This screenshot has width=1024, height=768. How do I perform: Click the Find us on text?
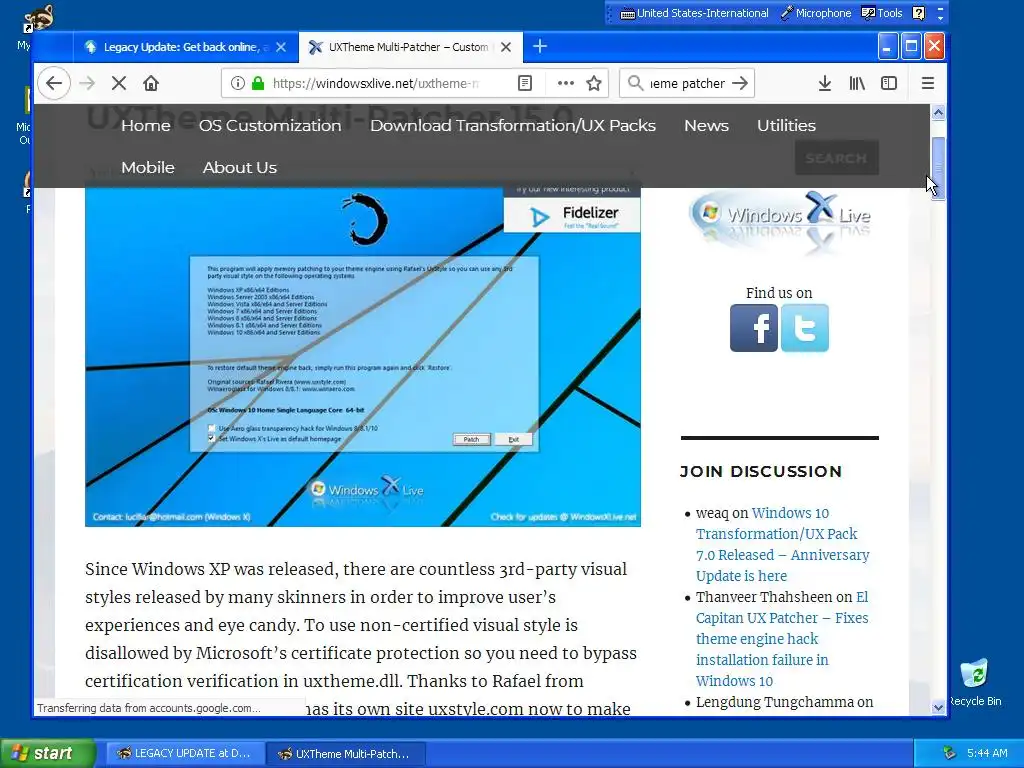[779, 293]
